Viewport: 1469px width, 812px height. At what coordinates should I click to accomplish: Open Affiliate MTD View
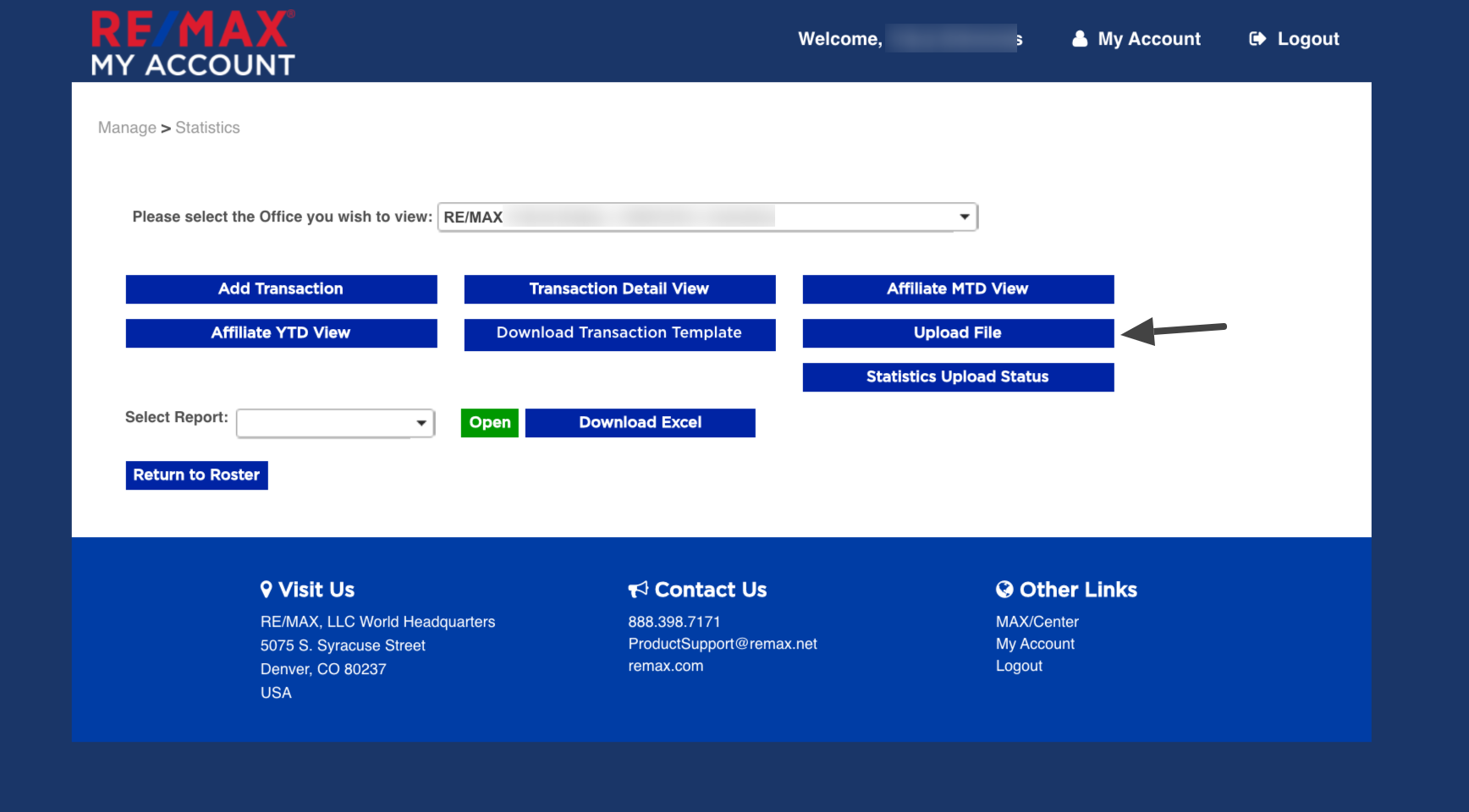click(959, 289)
